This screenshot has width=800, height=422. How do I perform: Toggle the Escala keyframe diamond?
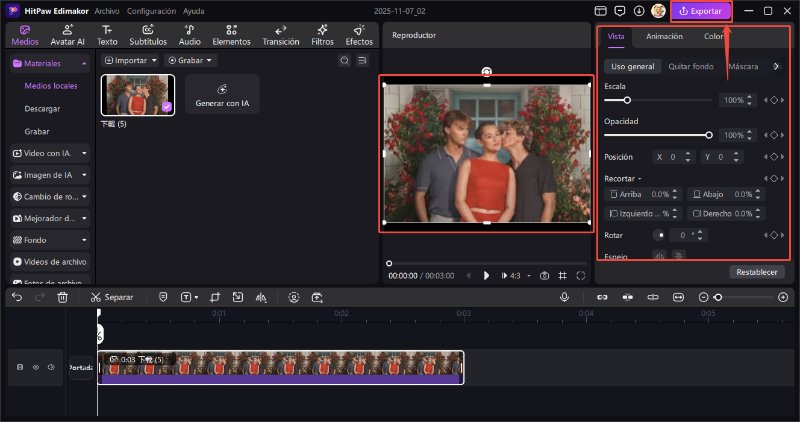point(774,100)
